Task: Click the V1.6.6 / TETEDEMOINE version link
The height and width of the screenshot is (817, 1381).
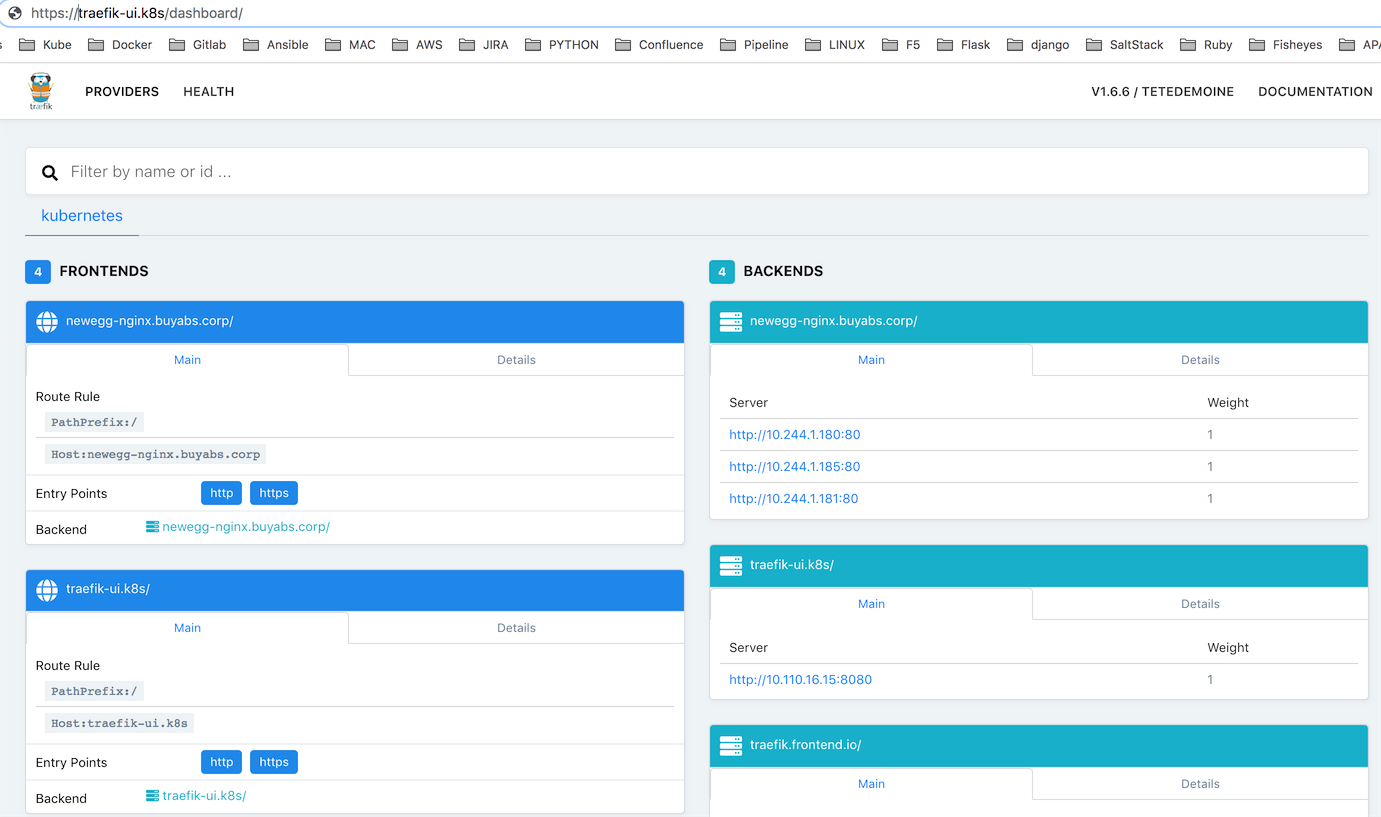Action: (1163, 91)
